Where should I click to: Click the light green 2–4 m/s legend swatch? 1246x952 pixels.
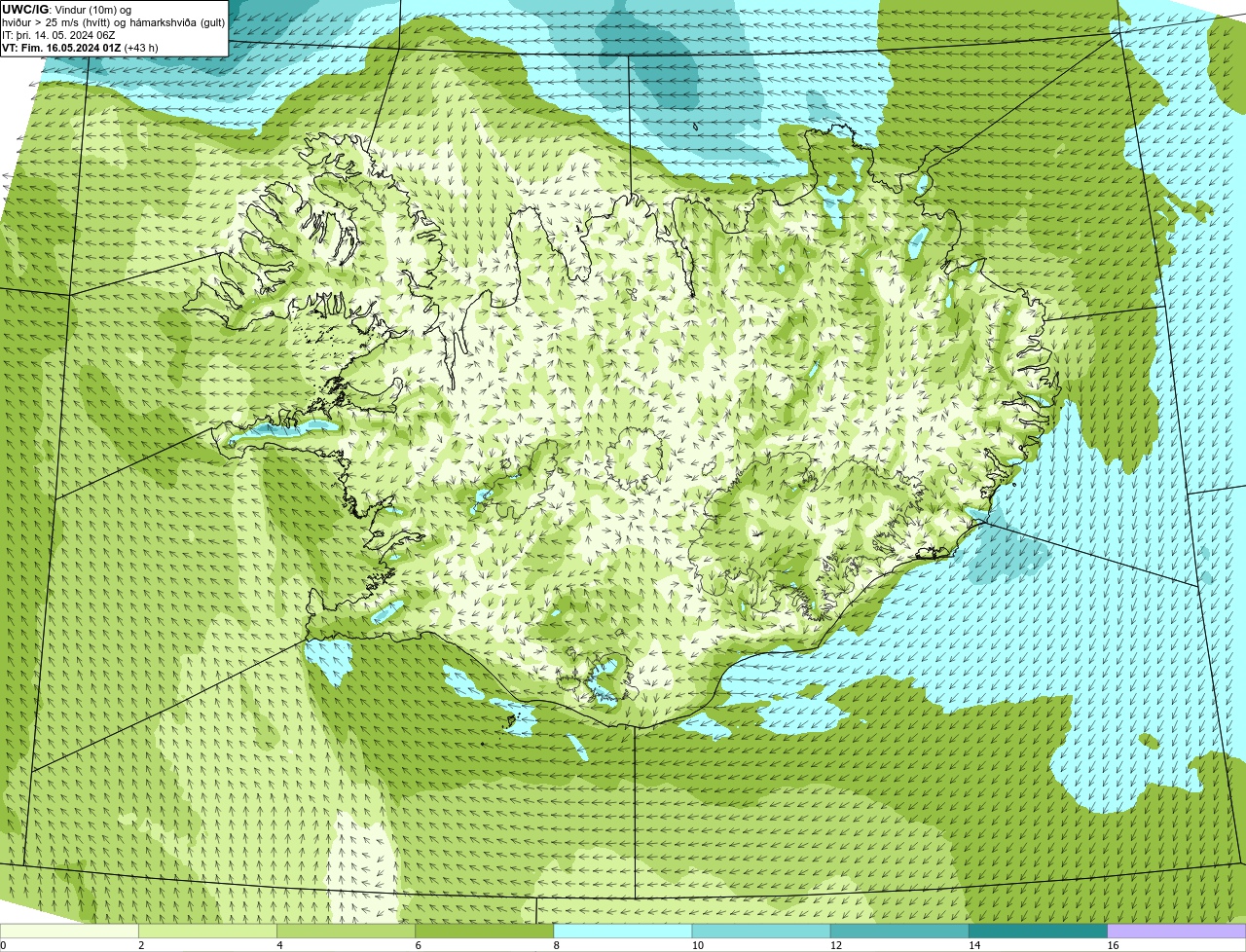(208, 931)
